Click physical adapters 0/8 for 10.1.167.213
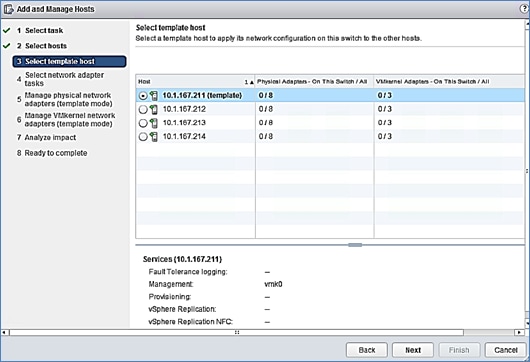 point(266,123)
